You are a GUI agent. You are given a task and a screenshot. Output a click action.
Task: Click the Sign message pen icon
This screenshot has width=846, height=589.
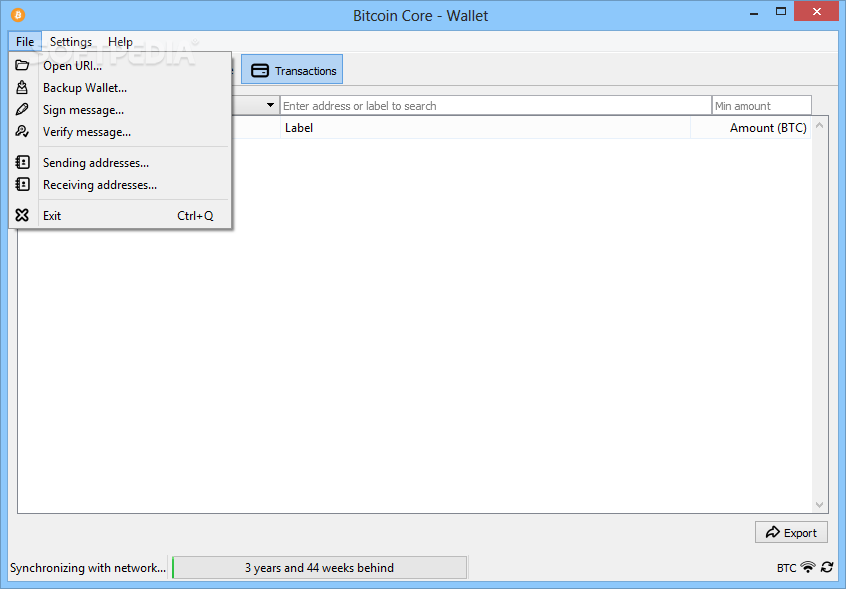tap(22, 109)
